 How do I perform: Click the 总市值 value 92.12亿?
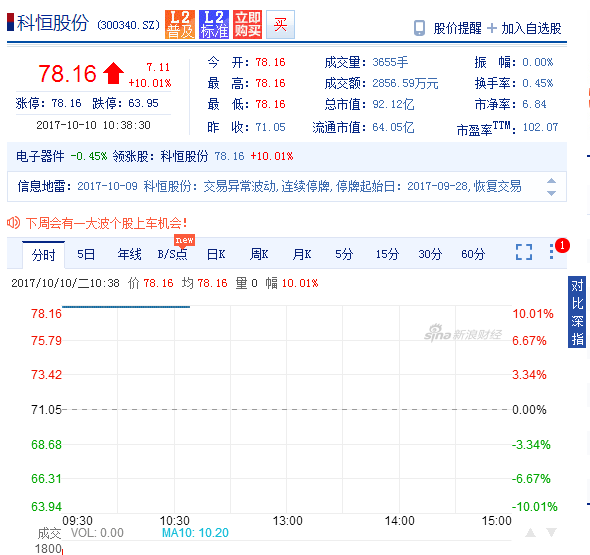393,104
